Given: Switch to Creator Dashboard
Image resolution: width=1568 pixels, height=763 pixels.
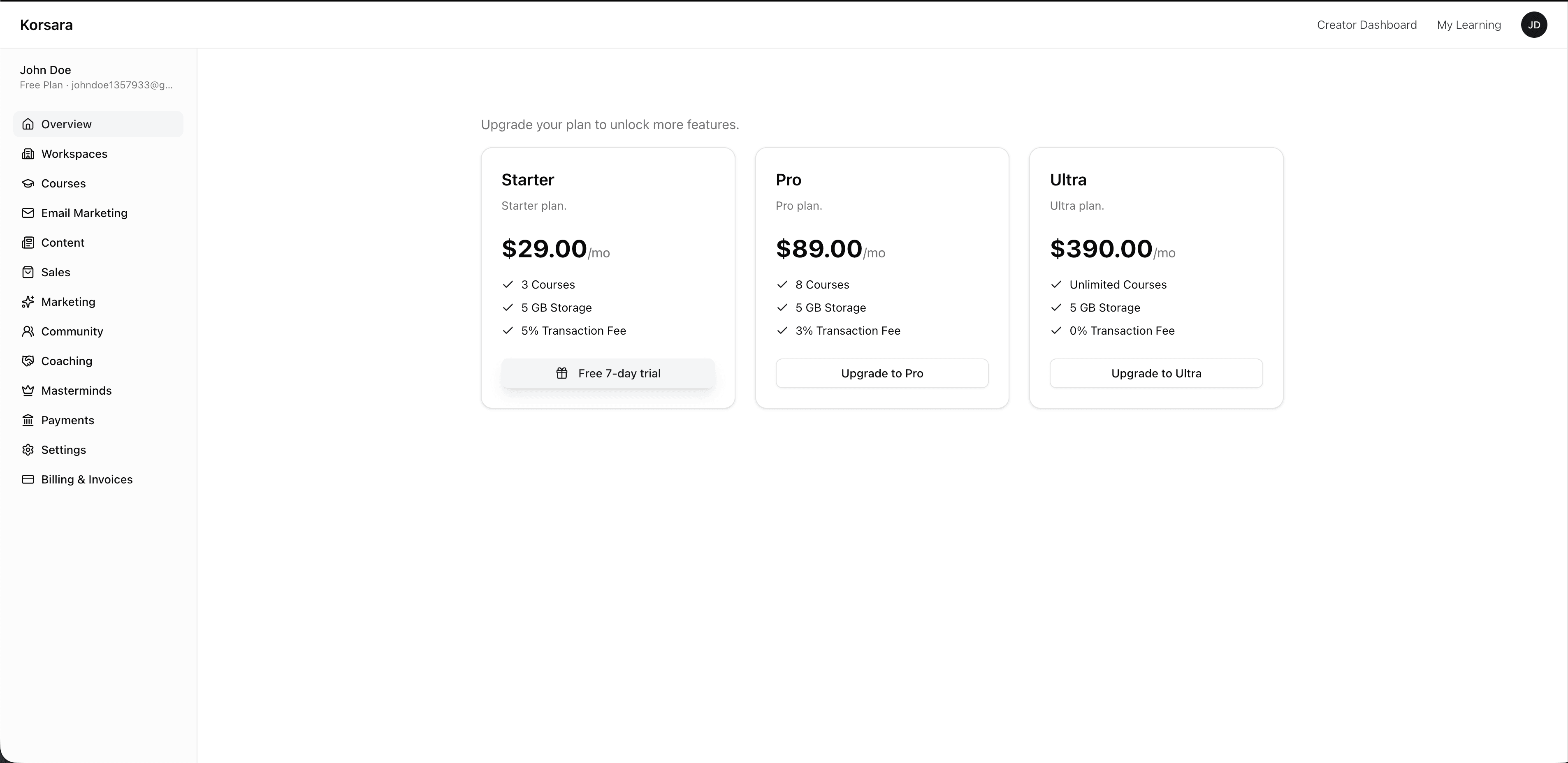Looking at the screenshot, I should 1367,24.
